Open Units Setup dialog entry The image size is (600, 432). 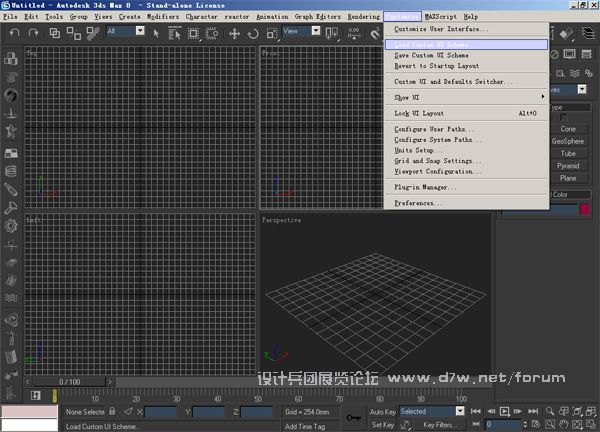point(466,150)
